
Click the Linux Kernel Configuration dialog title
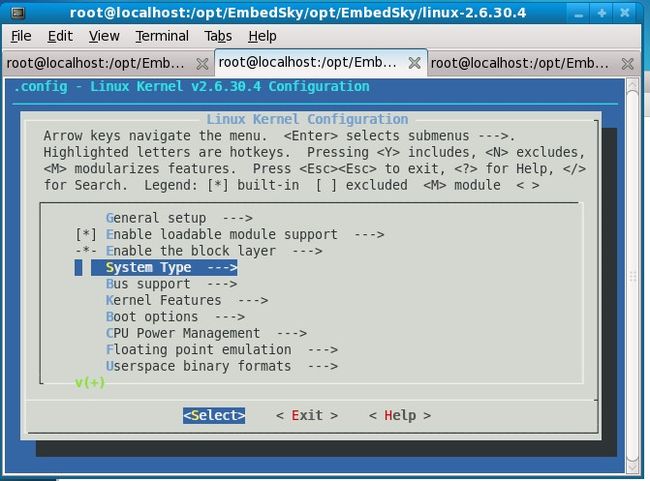307,119
